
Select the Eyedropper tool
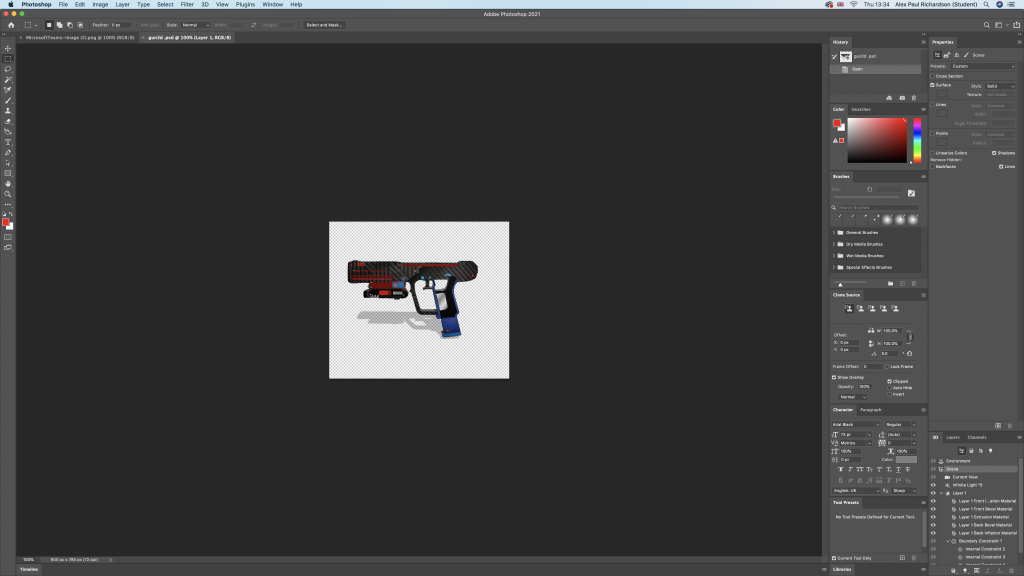tap(8, 90)
